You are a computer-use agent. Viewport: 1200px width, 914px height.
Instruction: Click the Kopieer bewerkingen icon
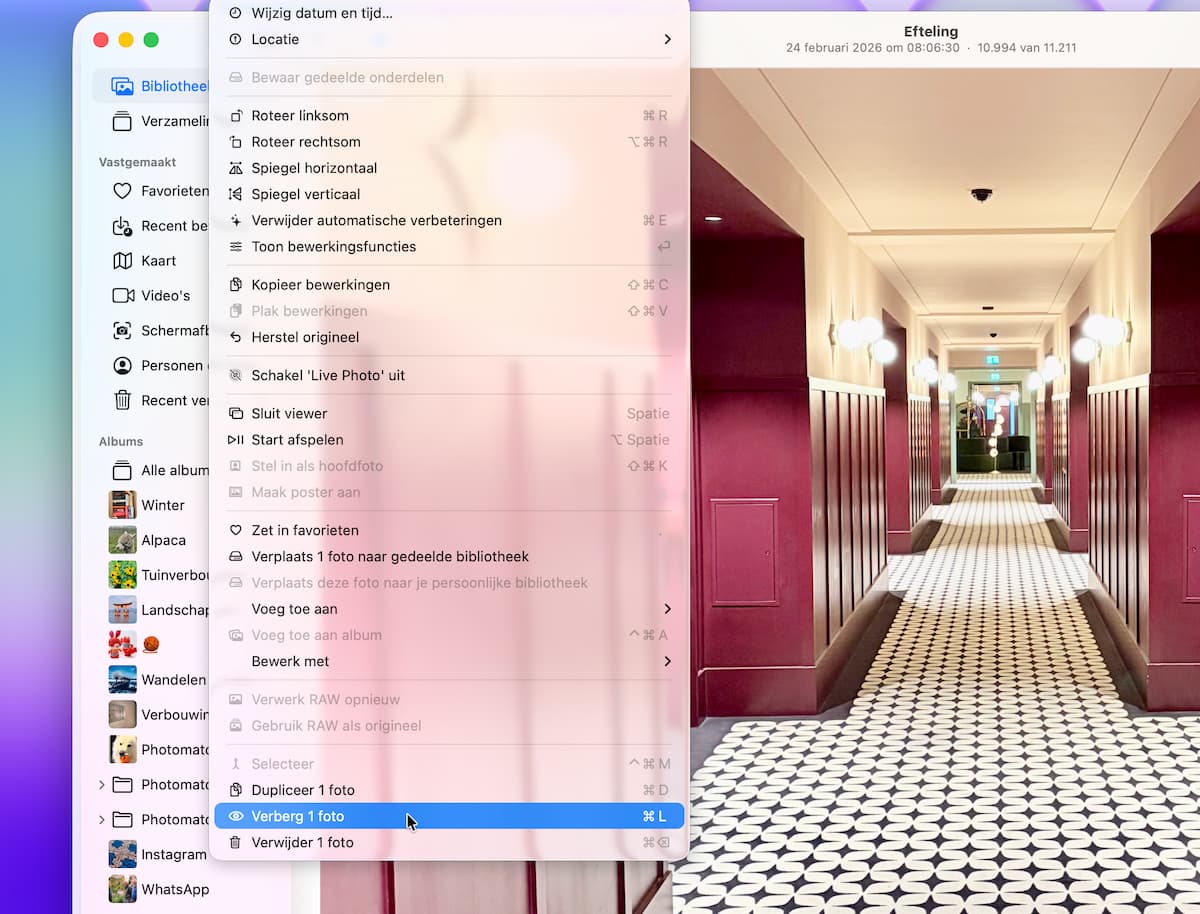236,285
